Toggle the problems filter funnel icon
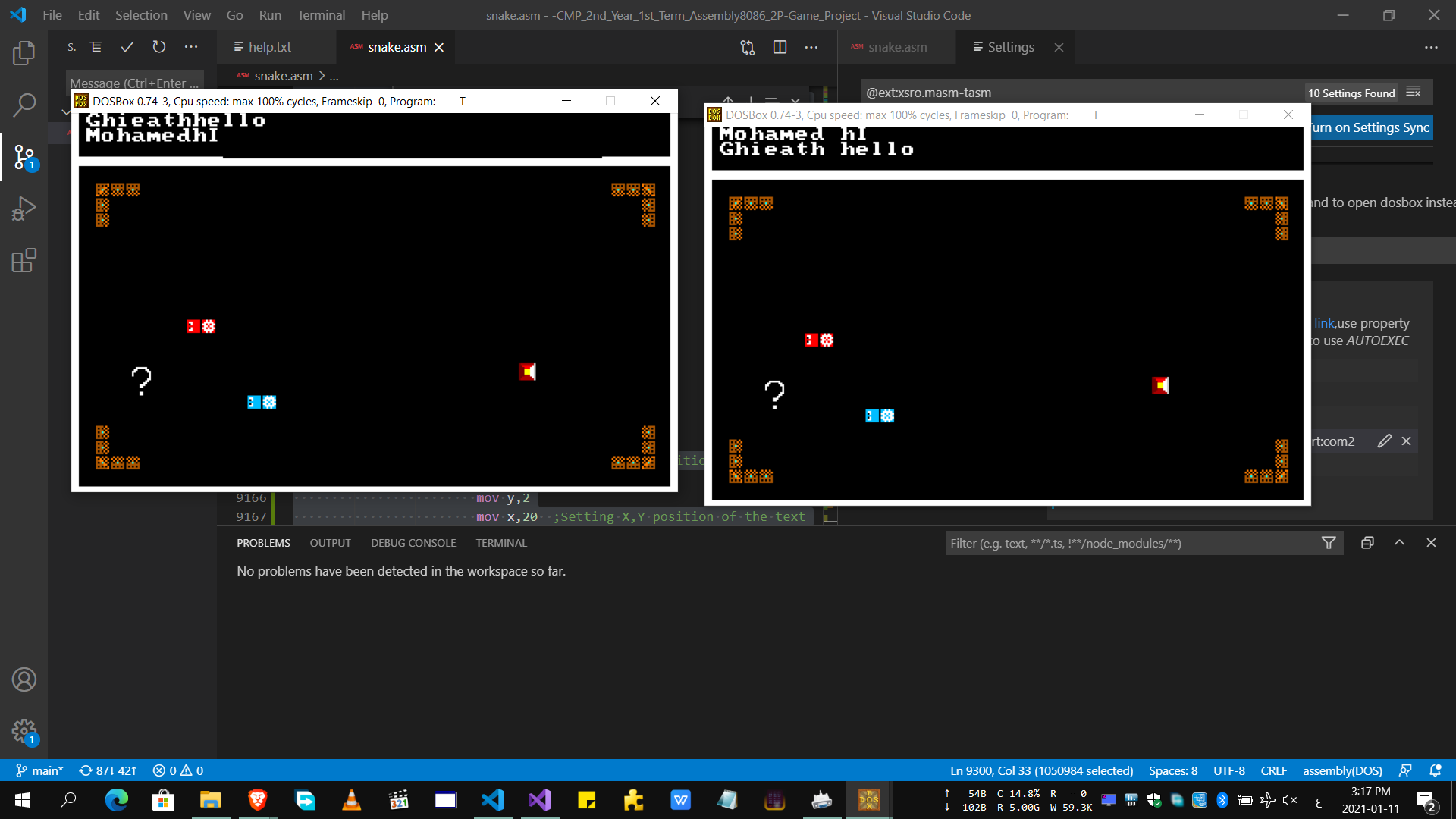The width and height of the screenshot is (1456, 819). (x=1329, y=543)
